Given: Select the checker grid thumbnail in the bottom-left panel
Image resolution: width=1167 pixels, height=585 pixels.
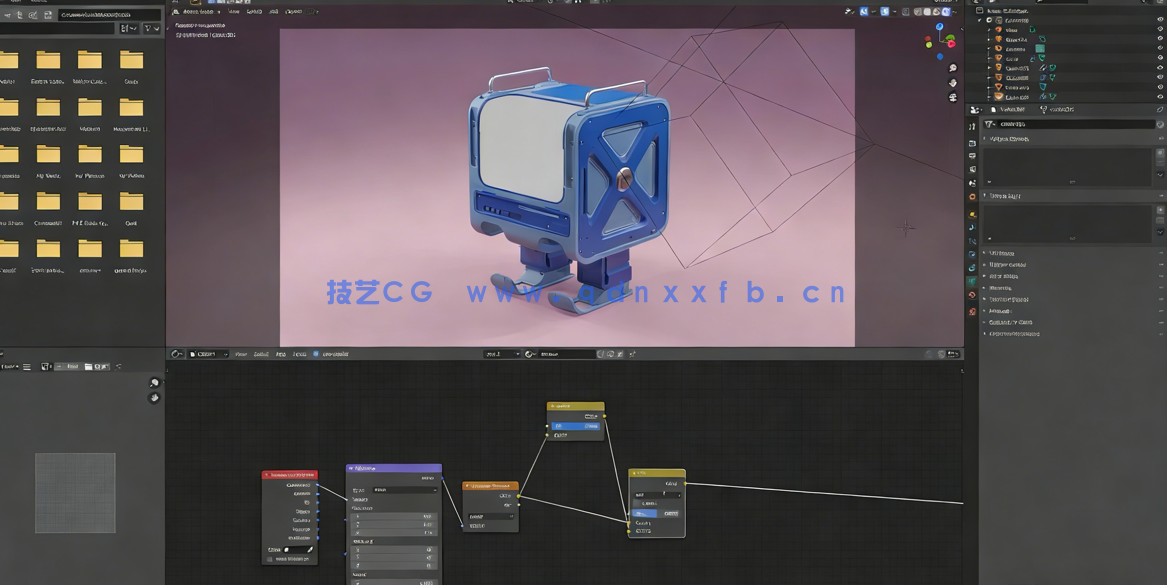Looking at the screenshot, I should [x=75, y=490].
